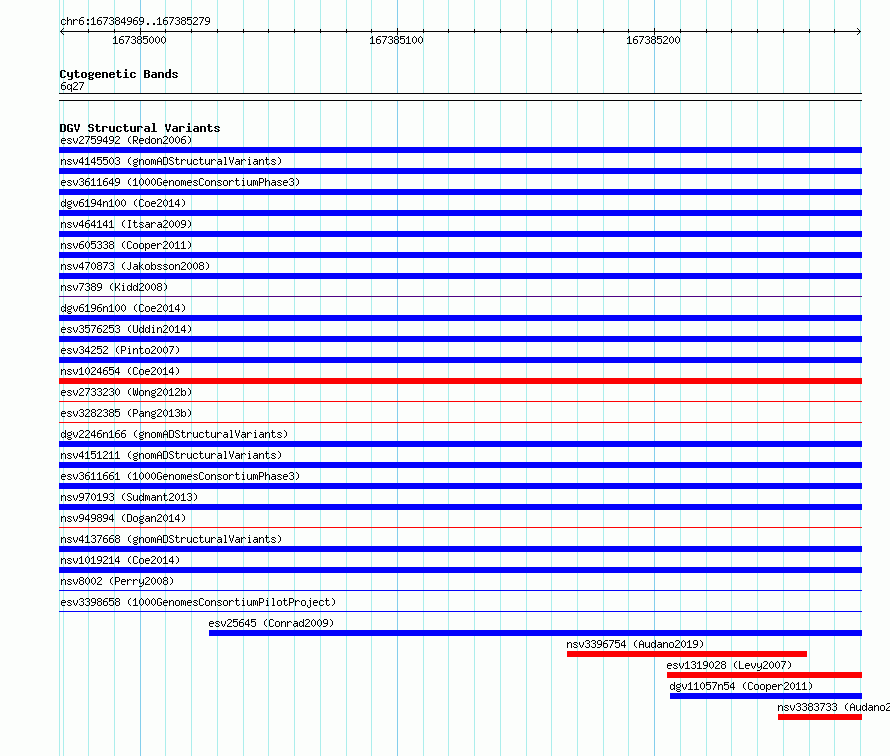Select the blue bar under esv34252 (Pinto2007)

tap(460, 360)
